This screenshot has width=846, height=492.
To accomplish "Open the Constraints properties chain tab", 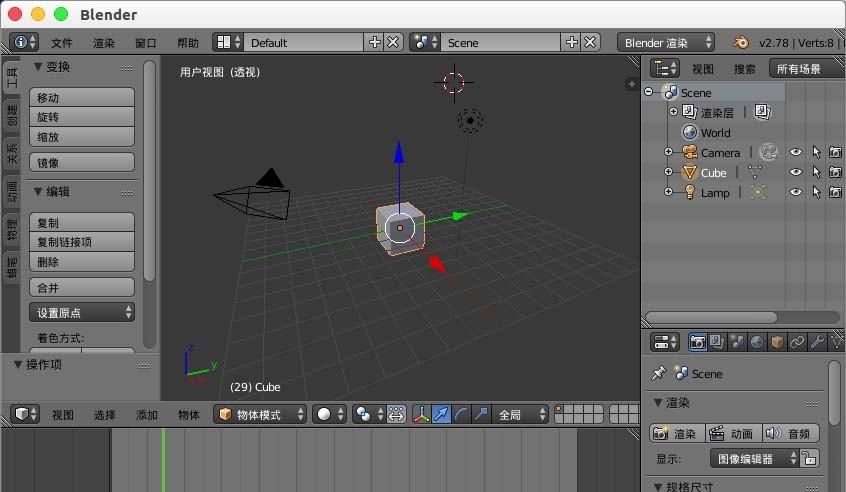I will (797, 342).
